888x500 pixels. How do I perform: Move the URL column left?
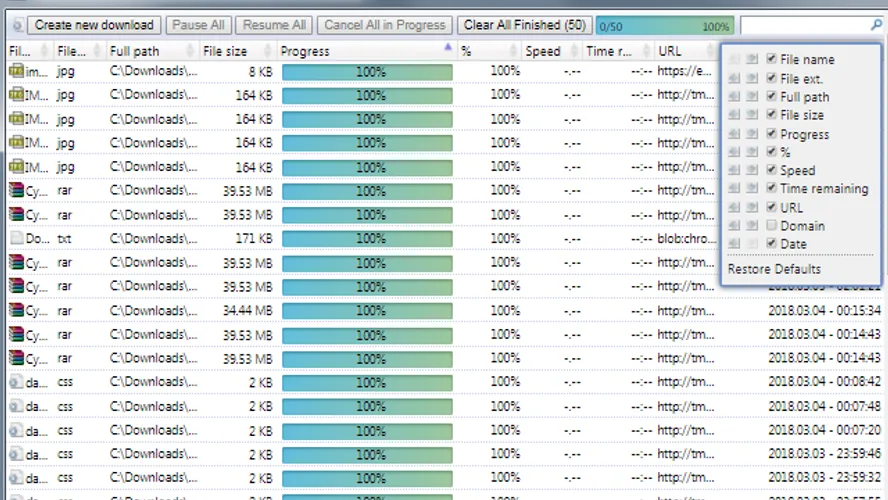point(734,207)
